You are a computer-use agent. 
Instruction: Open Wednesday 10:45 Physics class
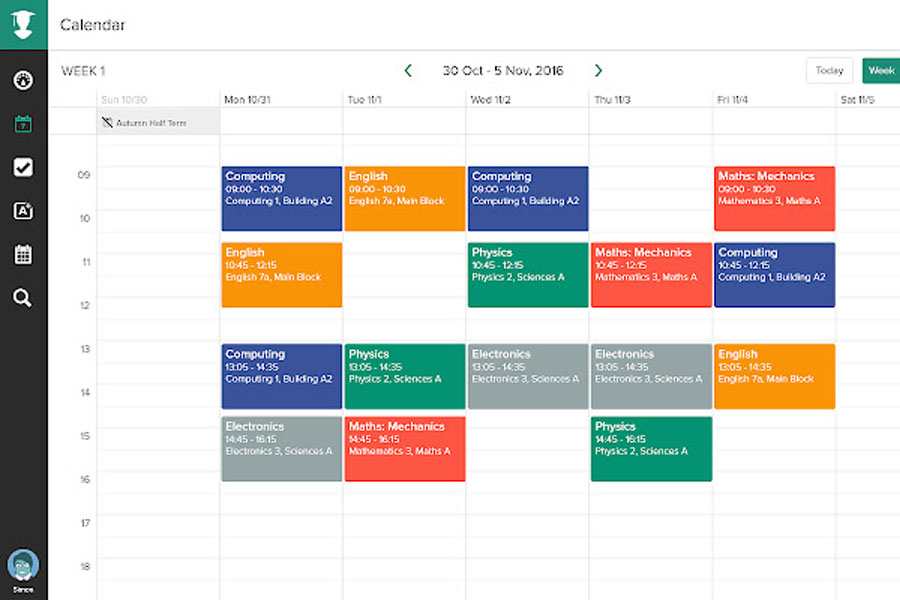coord(528,275)
